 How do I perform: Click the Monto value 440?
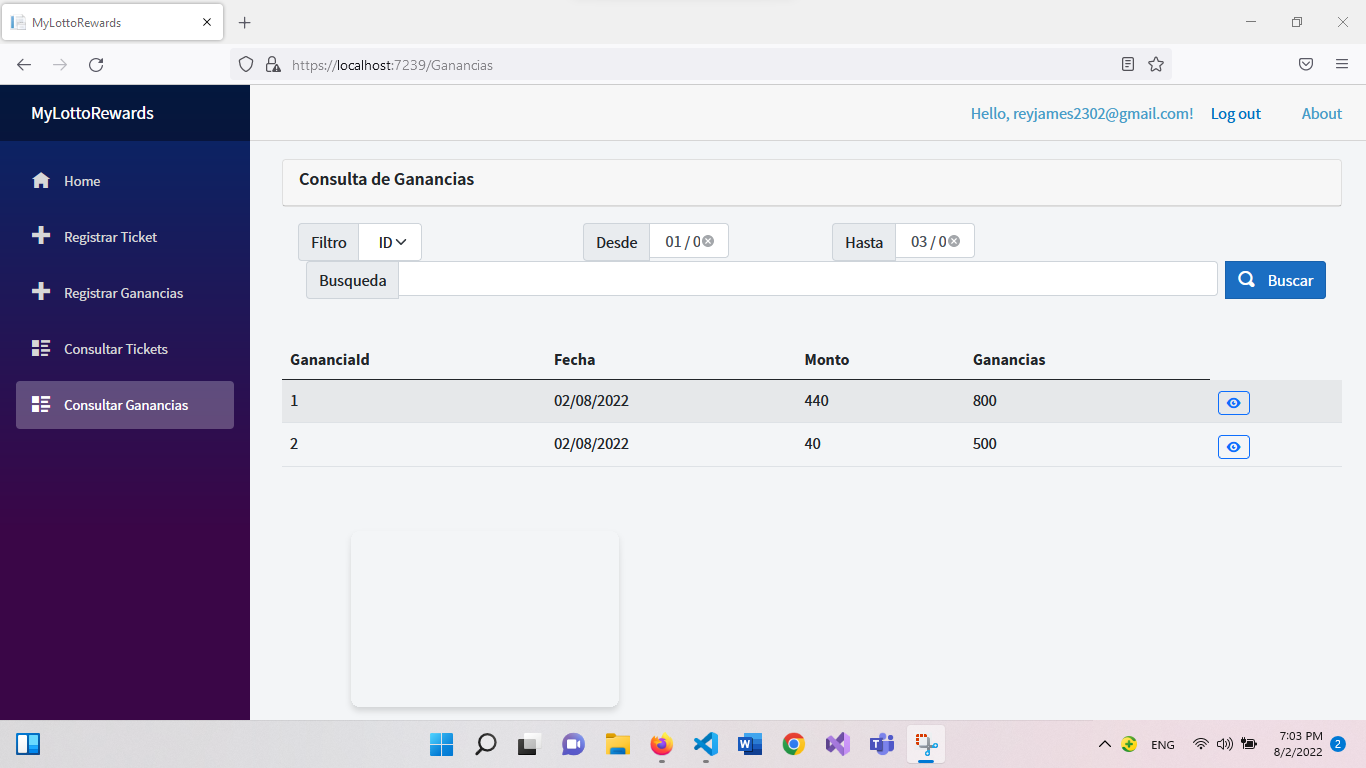click(817, 401)
